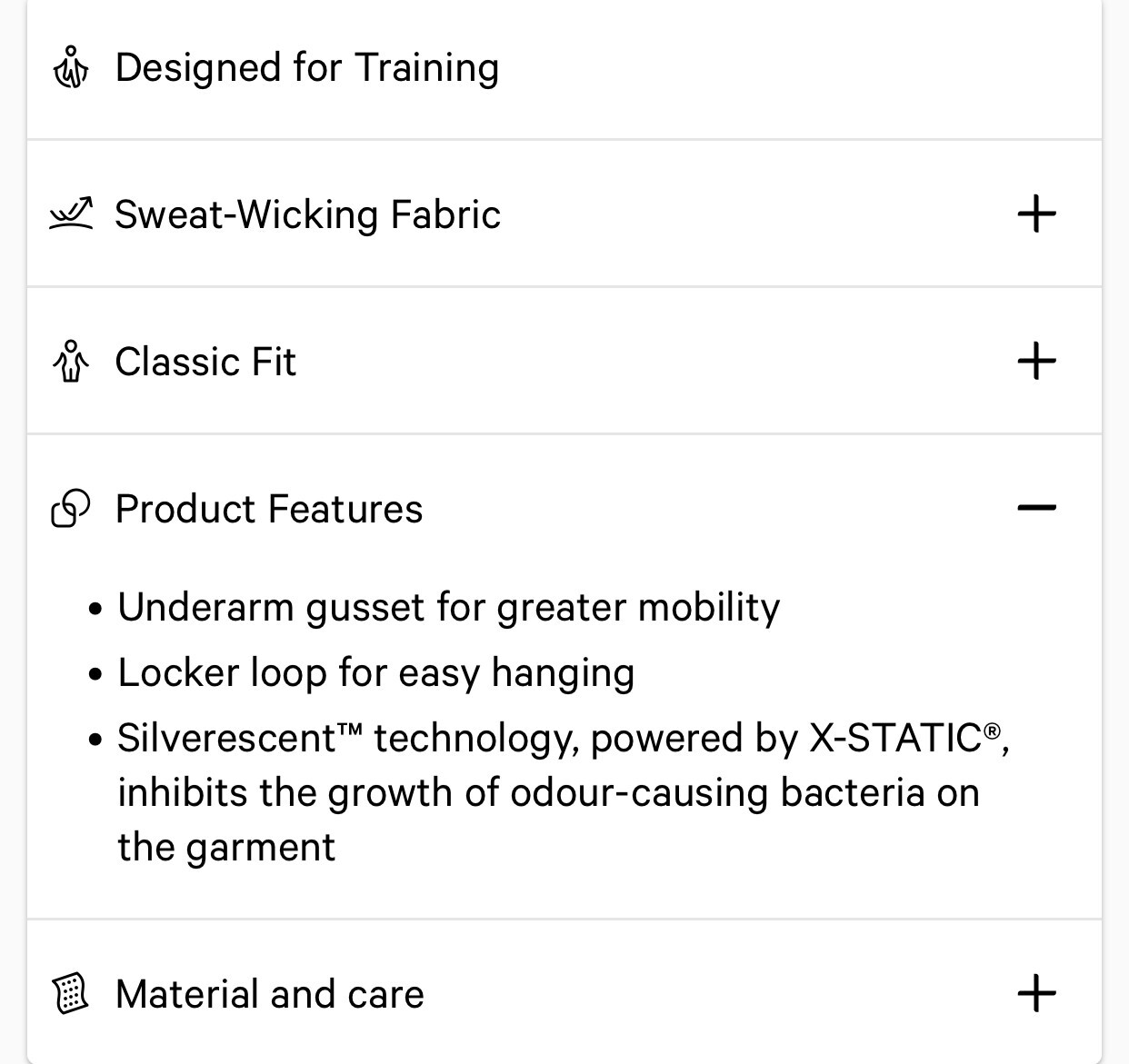This screenshot has height=1064, width=1129.
Task: Click the Classic Fit section label
Action: pos(205,362)
